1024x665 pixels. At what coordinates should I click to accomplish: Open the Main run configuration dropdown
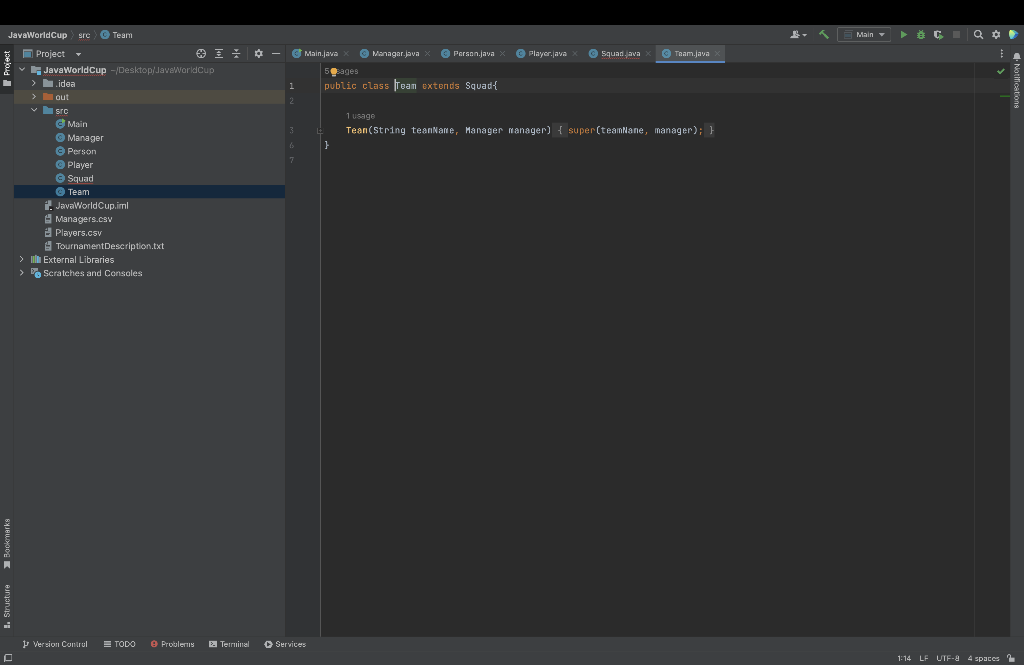(x=864, y=35)
